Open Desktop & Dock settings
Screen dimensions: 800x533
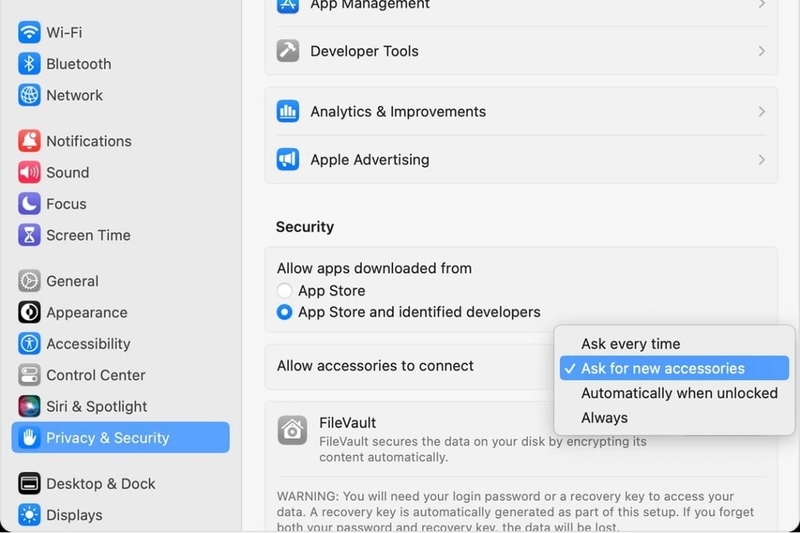100,484
